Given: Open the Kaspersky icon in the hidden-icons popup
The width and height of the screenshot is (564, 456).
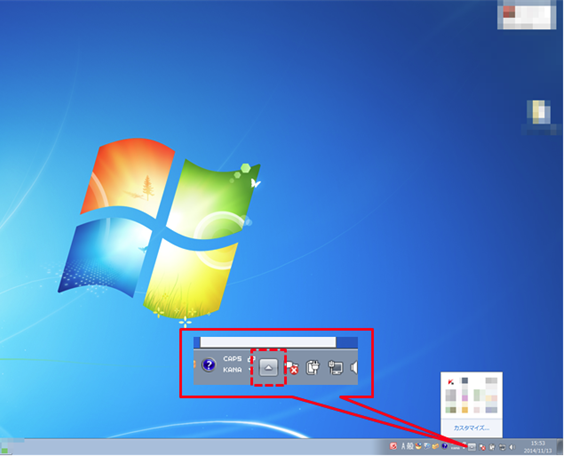Looking at the screenshot, I should tap(451, 382).
